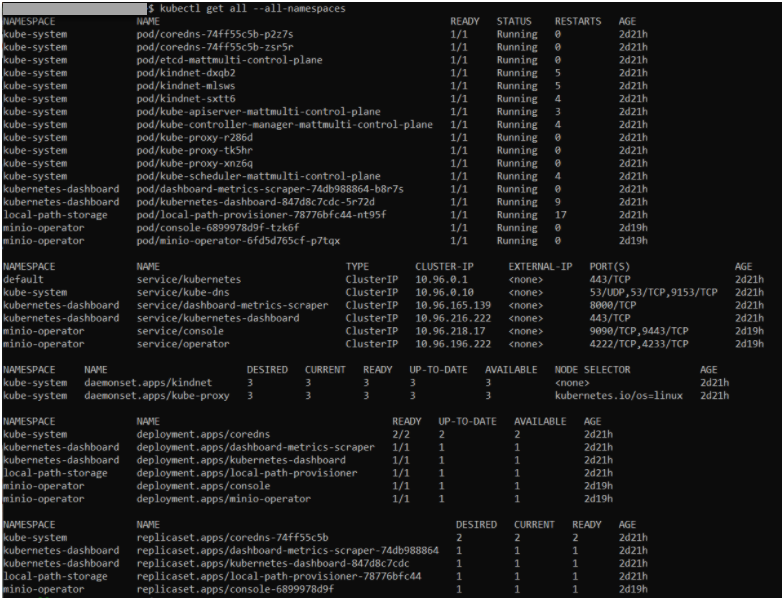Image resolution: width=782 pixels, height=598 pixels.
Task: Click the kubernetes.io/os=linux node selector value
Action: (x=618, y=396)
